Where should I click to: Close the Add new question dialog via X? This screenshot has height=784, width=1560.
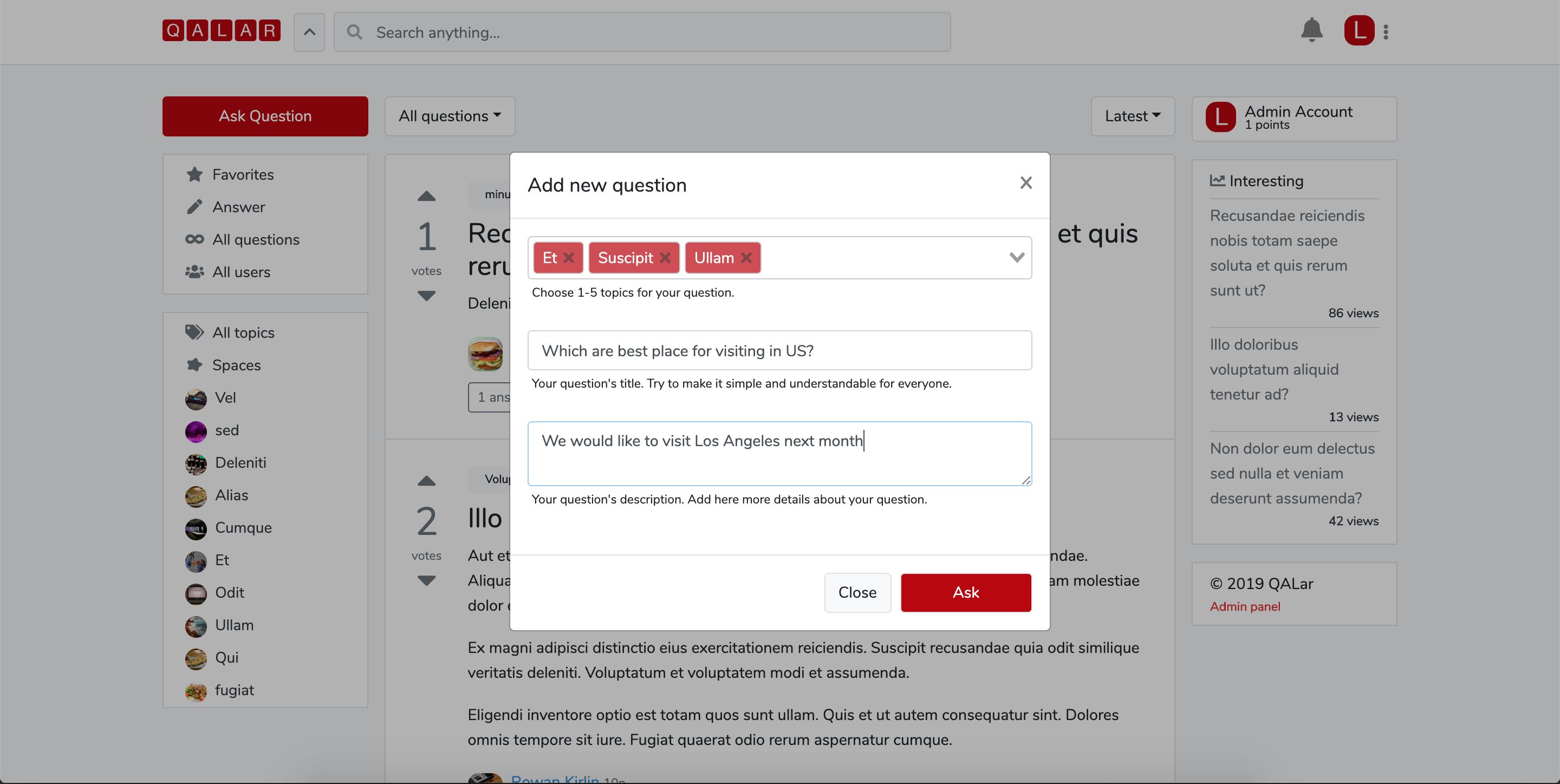point(1025,183)
